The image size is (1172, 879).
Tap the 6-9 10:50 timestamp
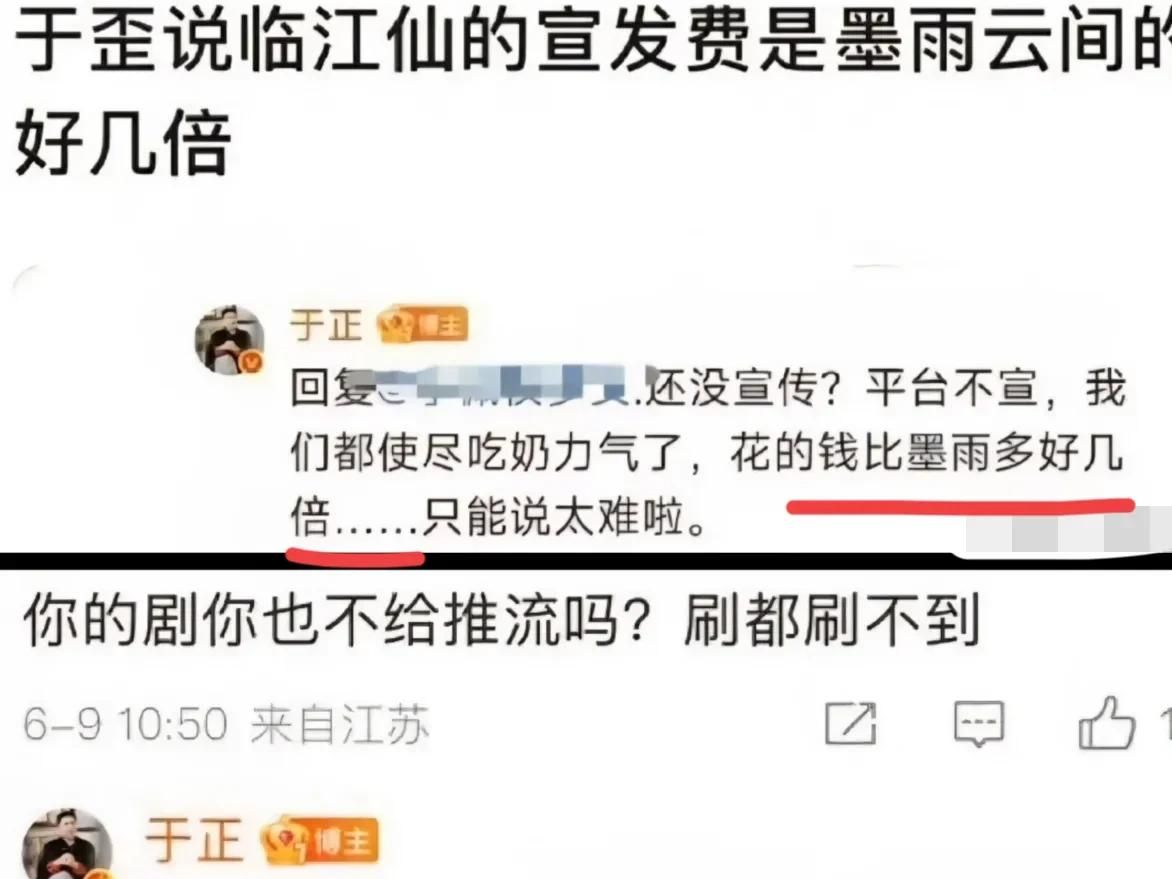tap(125, 724)
